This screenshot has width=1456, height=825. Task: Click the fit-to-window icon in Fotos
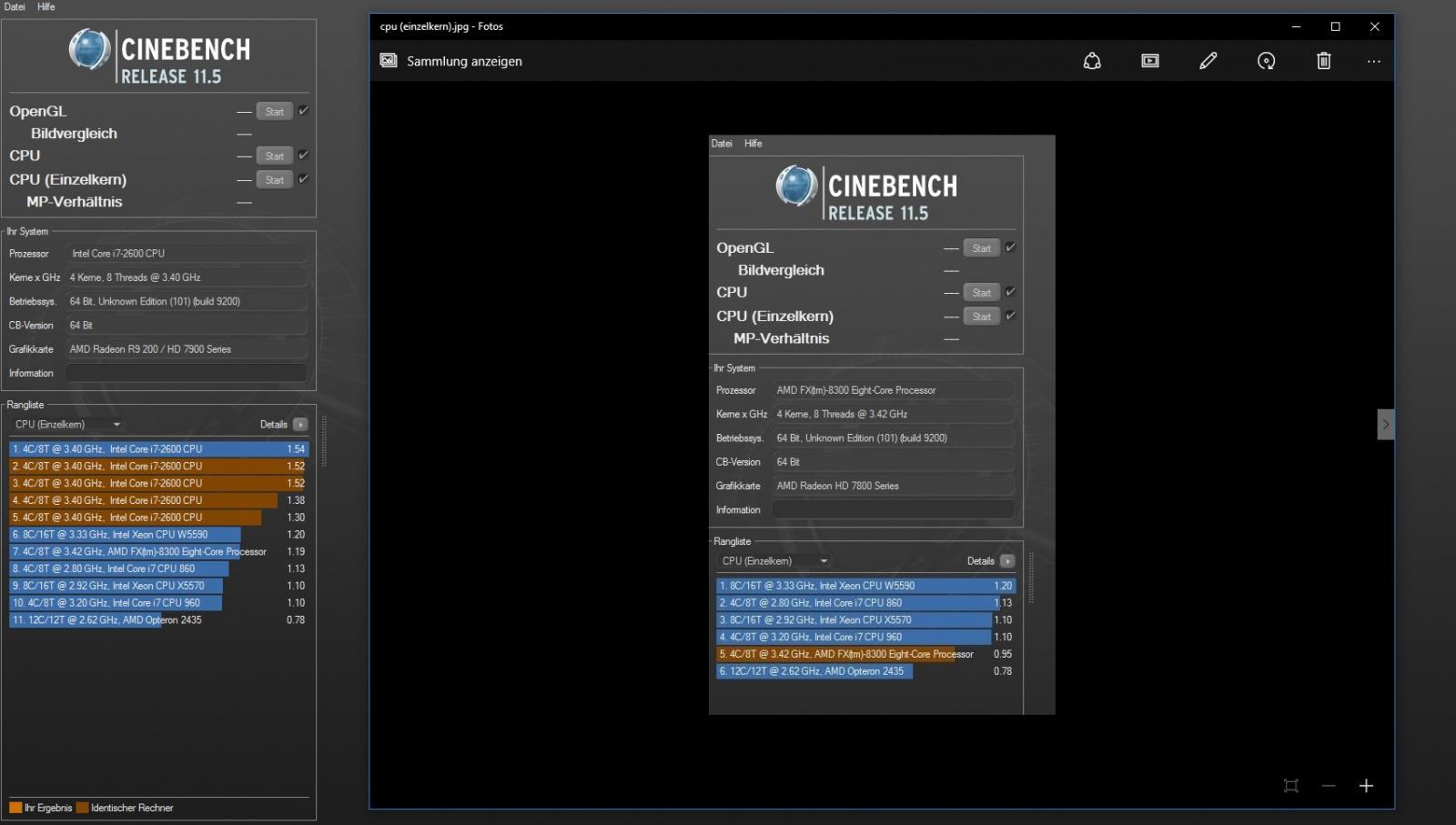(x=1290, y=786)
